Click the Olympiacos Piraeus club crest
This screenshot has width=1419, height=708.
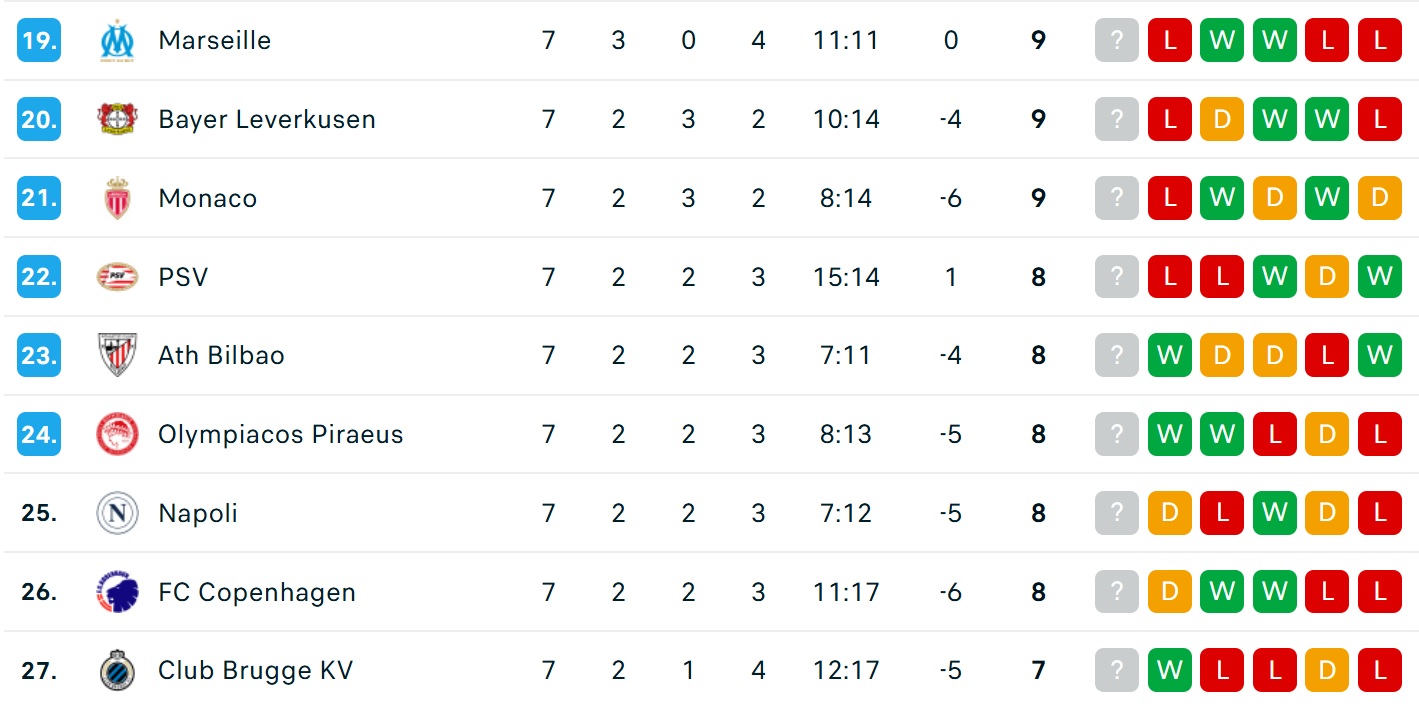[x=117, y=435]
